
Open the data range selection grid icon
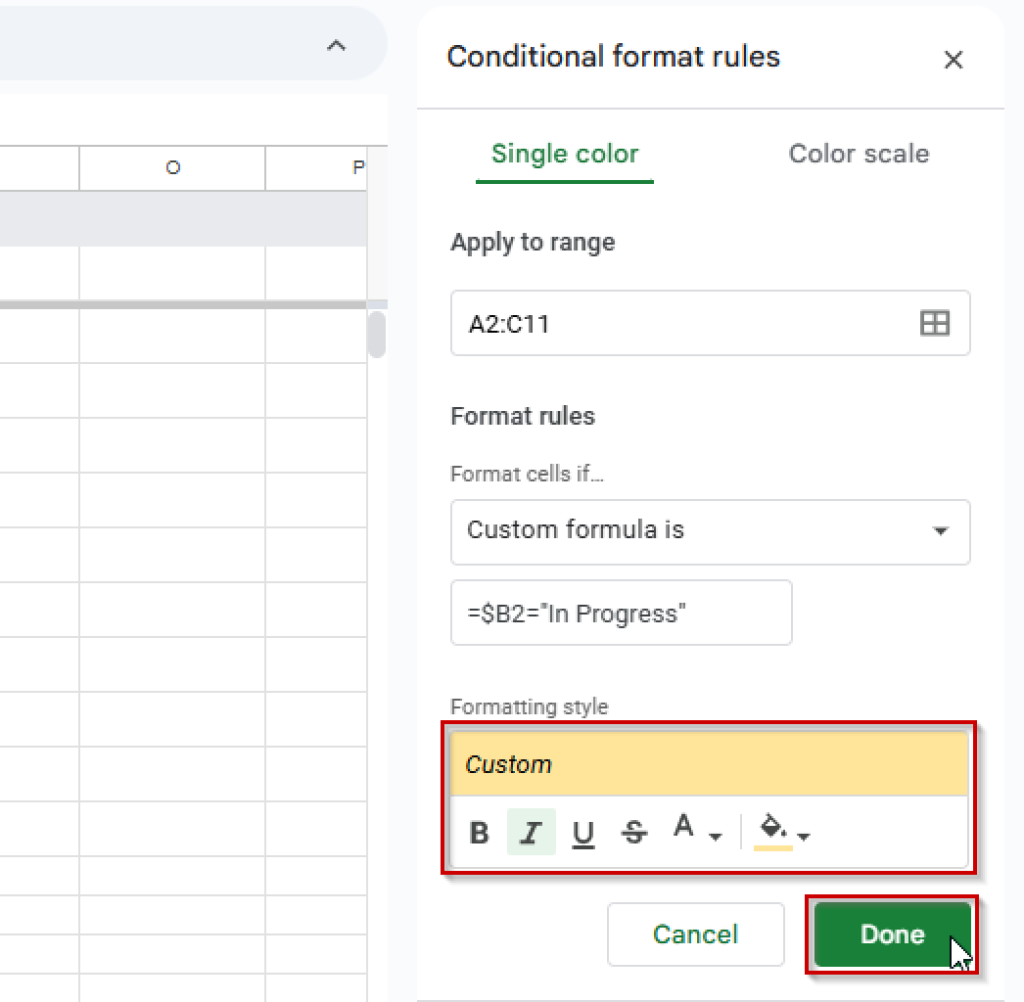click(935, 323)
